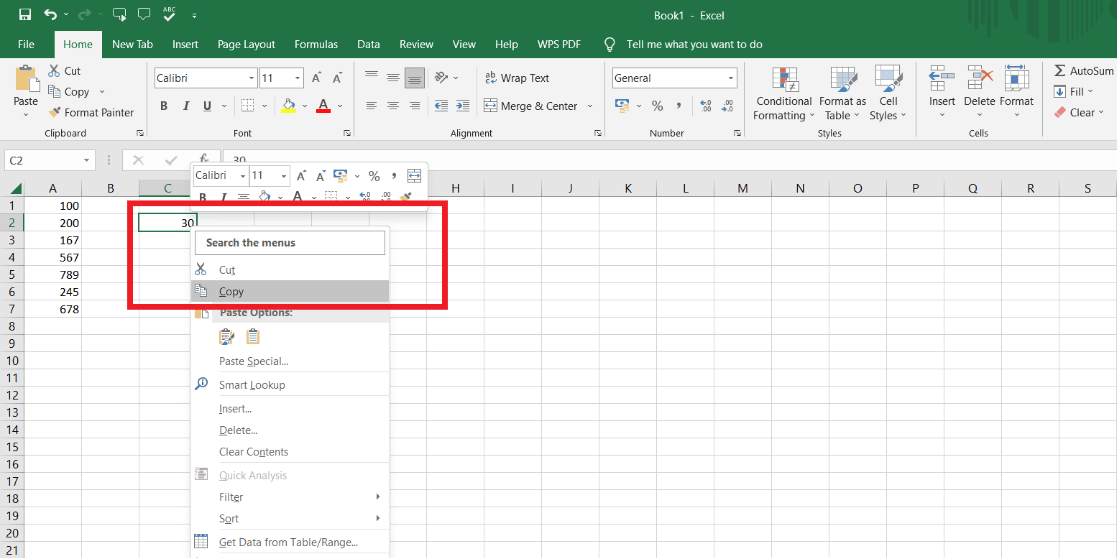Click Tell me what you want to do
The width and height of the screenshot is (1117, 558).
point(695,44)
